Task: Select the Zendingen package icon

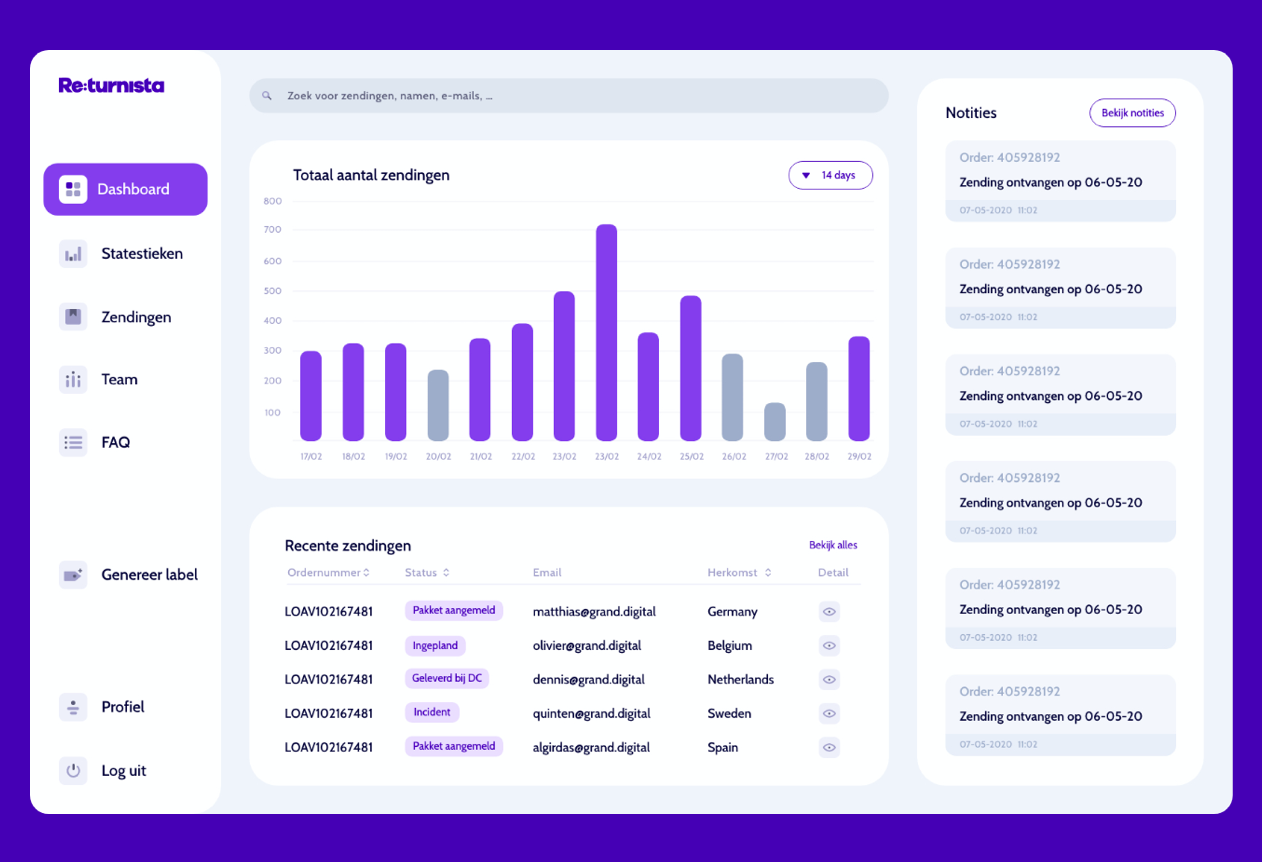Action: pyautogui.click(x=73, y=317)
